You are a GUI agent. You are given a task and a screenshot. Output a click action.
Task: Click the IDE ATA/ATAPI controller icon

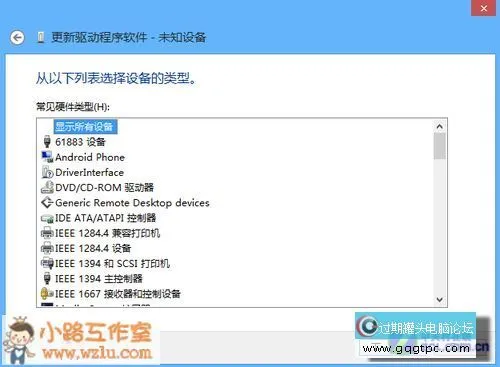pos(47,219)
